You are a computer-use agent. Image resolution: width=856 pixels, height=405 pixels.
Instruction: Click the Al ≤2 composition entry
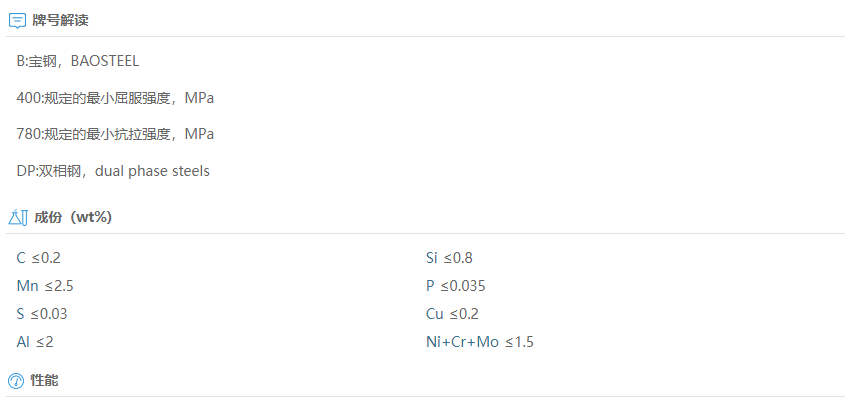tap(35, 342)
